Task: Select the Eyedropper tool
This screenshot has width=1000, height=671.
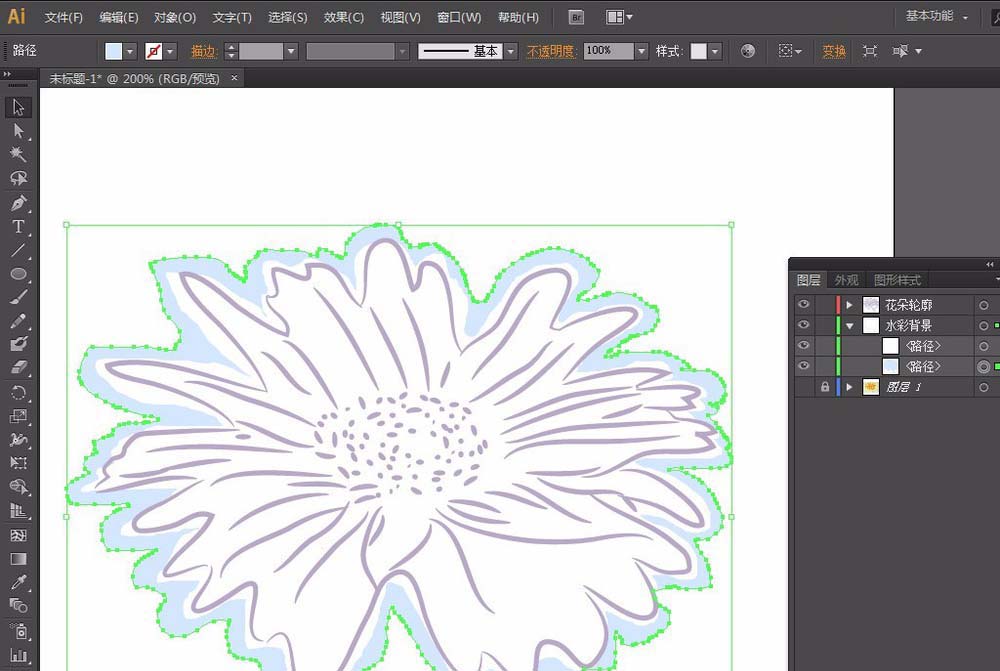Action: tap(18, 582)
